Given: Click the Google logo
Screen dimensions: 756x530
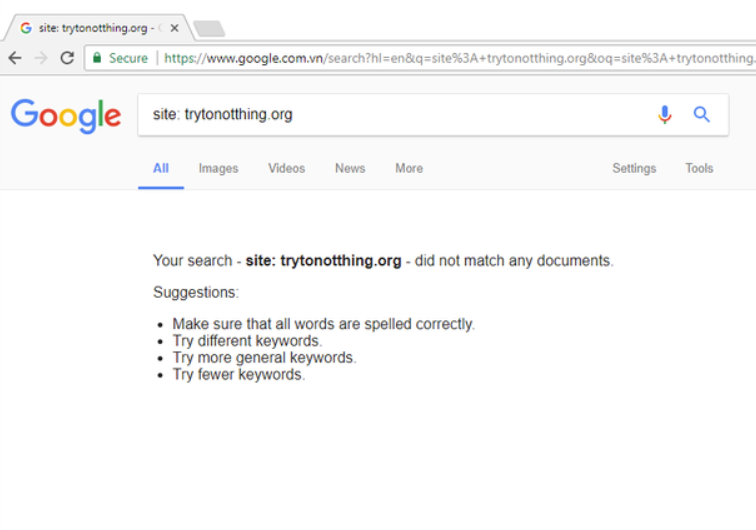Looking at the screenshot, I should click(x=66, y=115).
